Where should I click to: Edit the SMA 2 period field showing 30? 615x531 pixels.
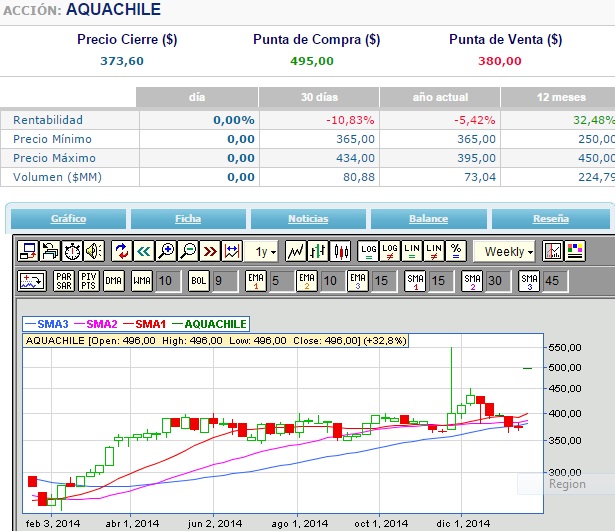coord(499,281)
